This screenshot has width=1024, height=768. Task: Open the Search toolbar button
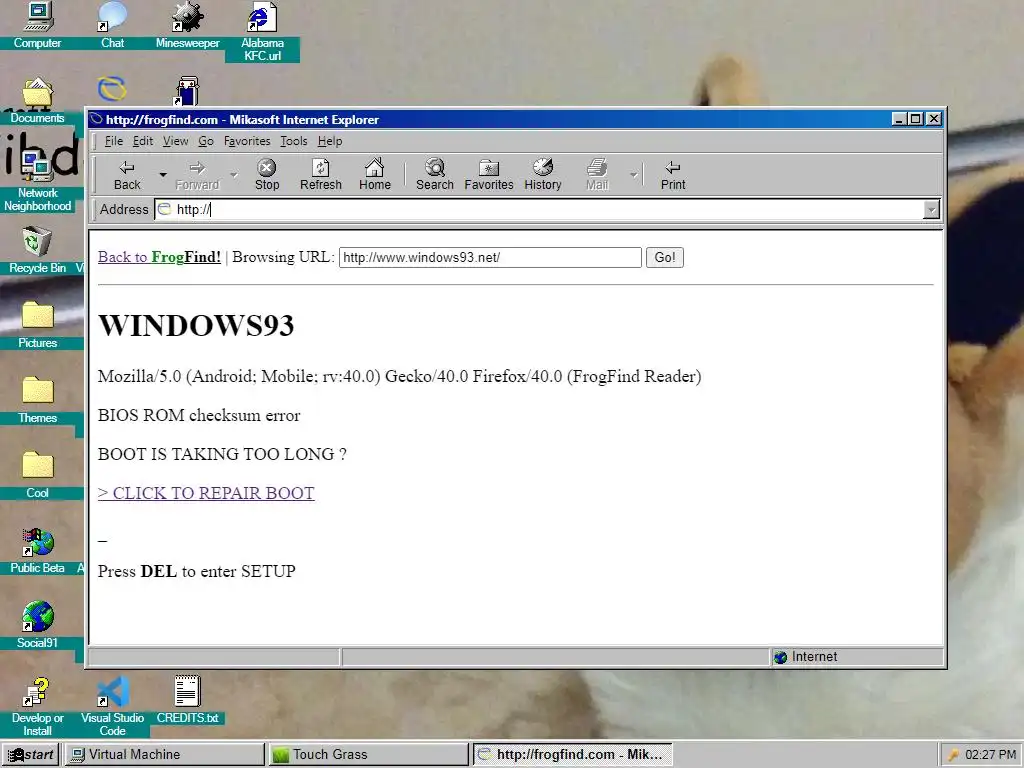[x=435, y=175]
